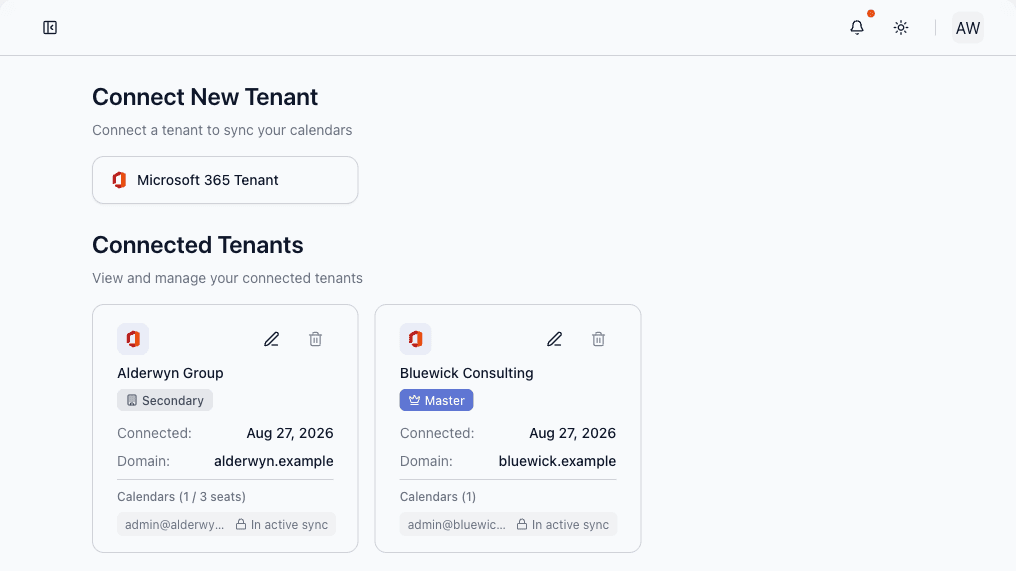The image size is (1016, 571).
Task: Delete the Alderwyn Group tenant
Action: 316,339
